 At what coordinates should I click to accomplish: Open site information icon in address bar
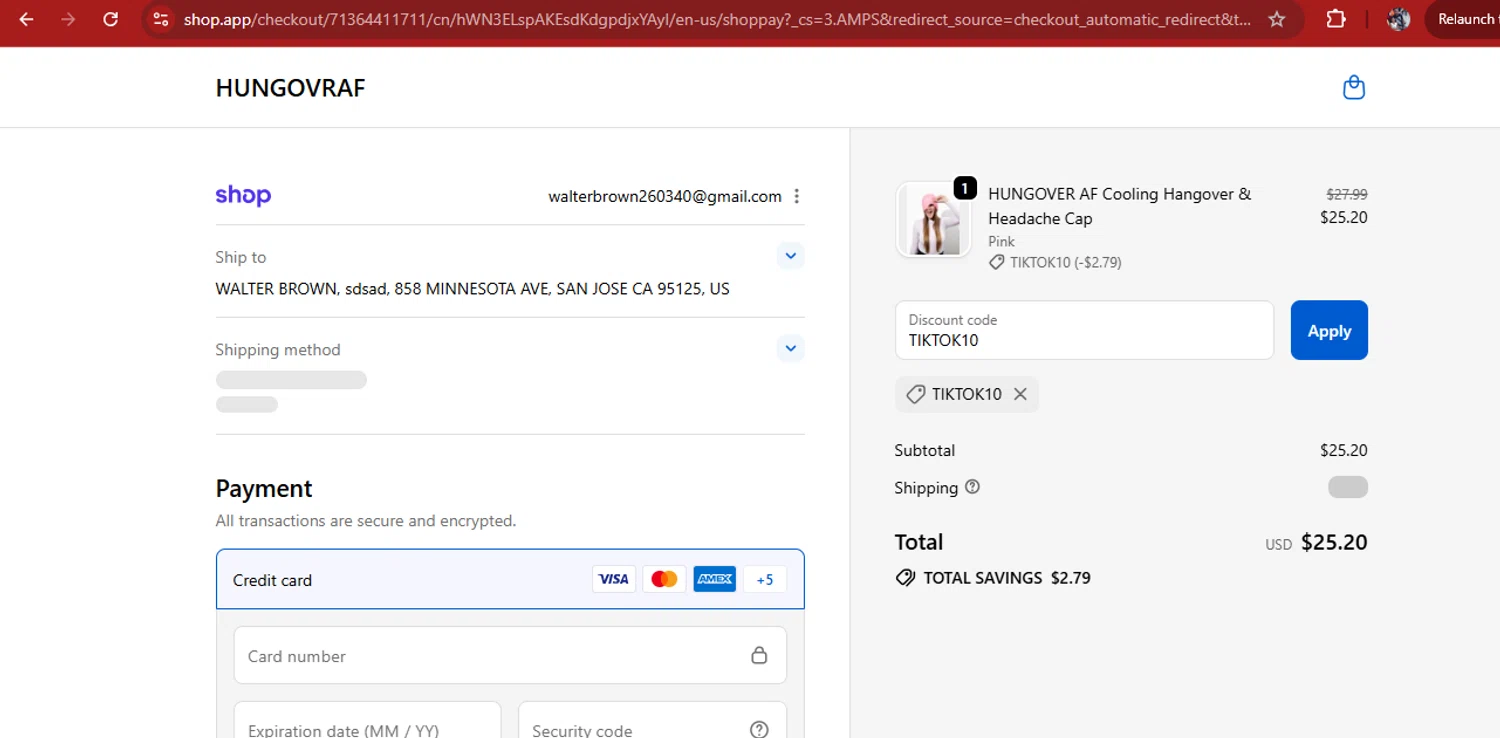[x=161, y=19]
